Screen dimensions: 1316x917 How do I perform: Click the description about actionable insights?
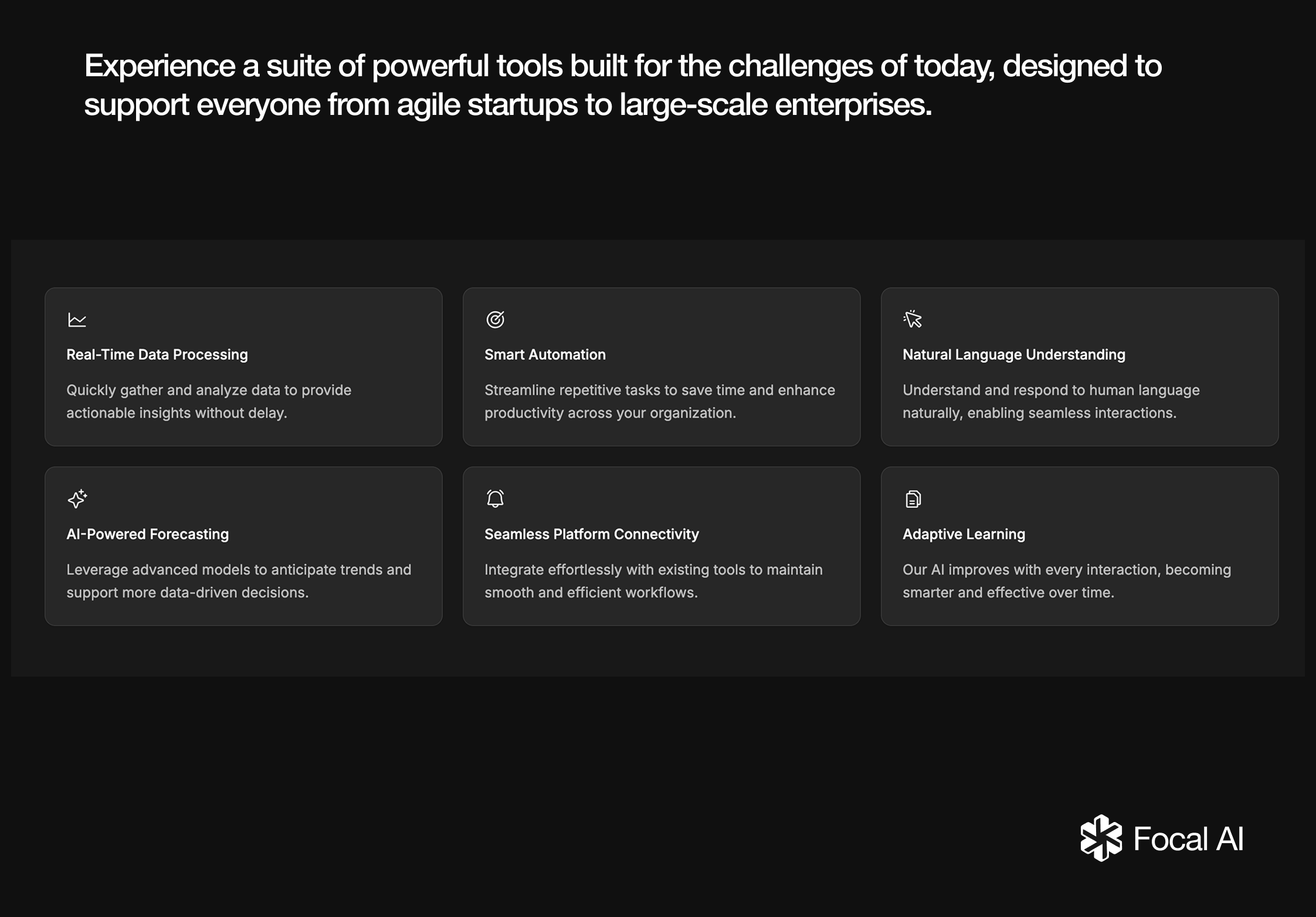pos(208,402)
